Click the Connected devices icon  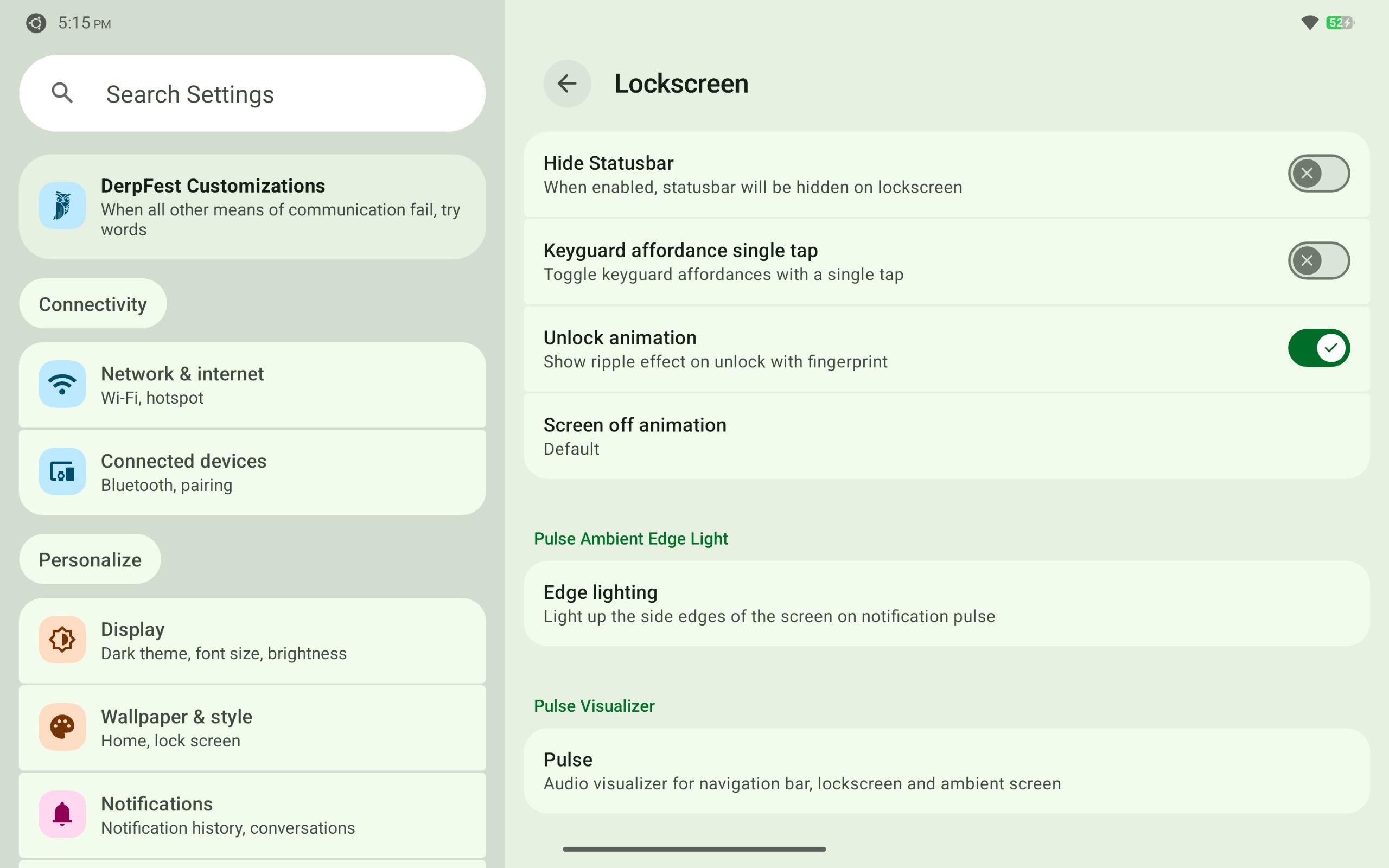click(x=62, y=472)
